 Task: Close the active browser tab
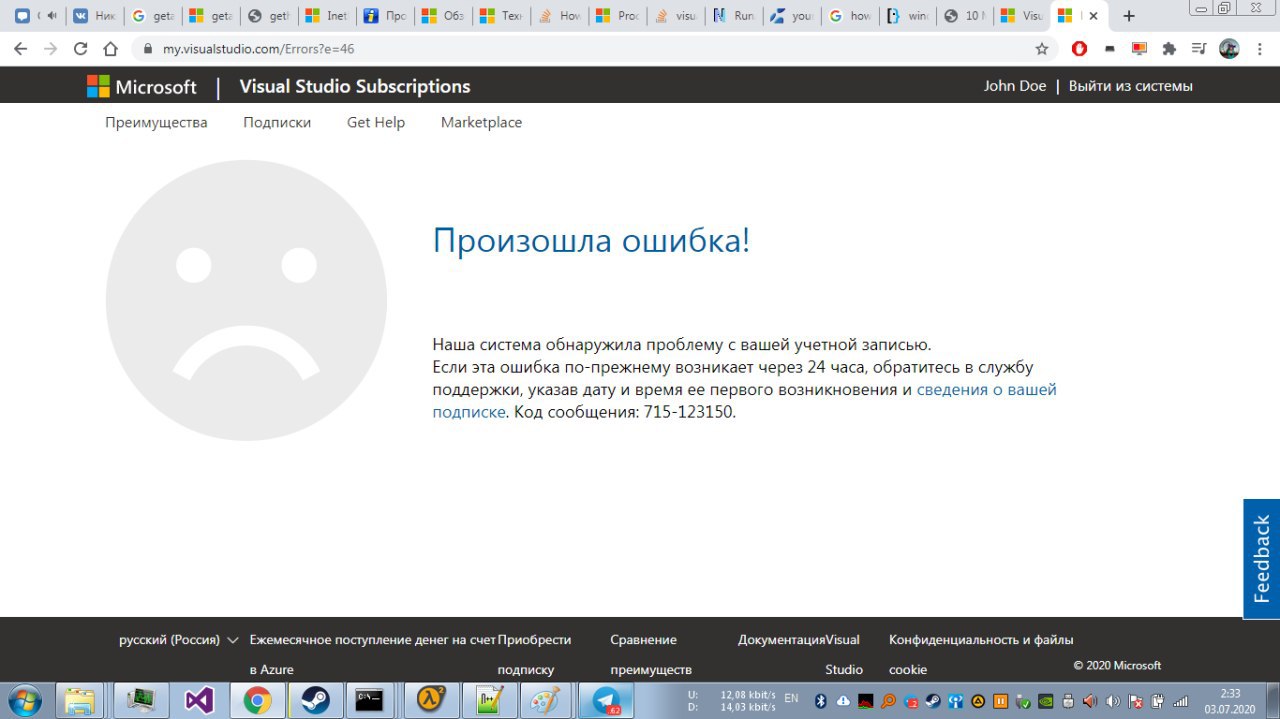(1094, 16)
